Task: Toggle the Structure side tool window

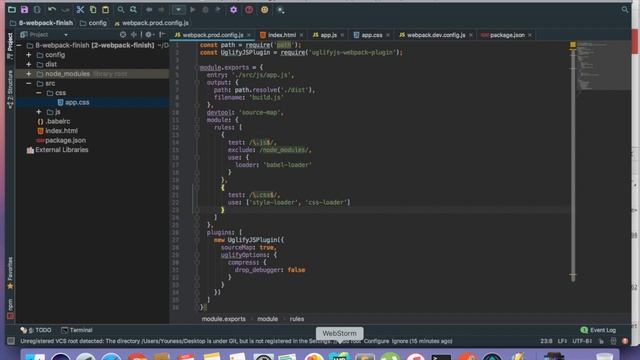Action: click(10, 89)
